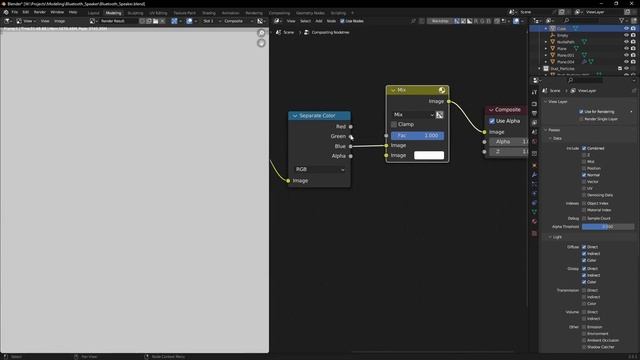Toggle visibility eye of Plane.001 in outliner
The image size is (640, 360).
[x=626, y=55]
